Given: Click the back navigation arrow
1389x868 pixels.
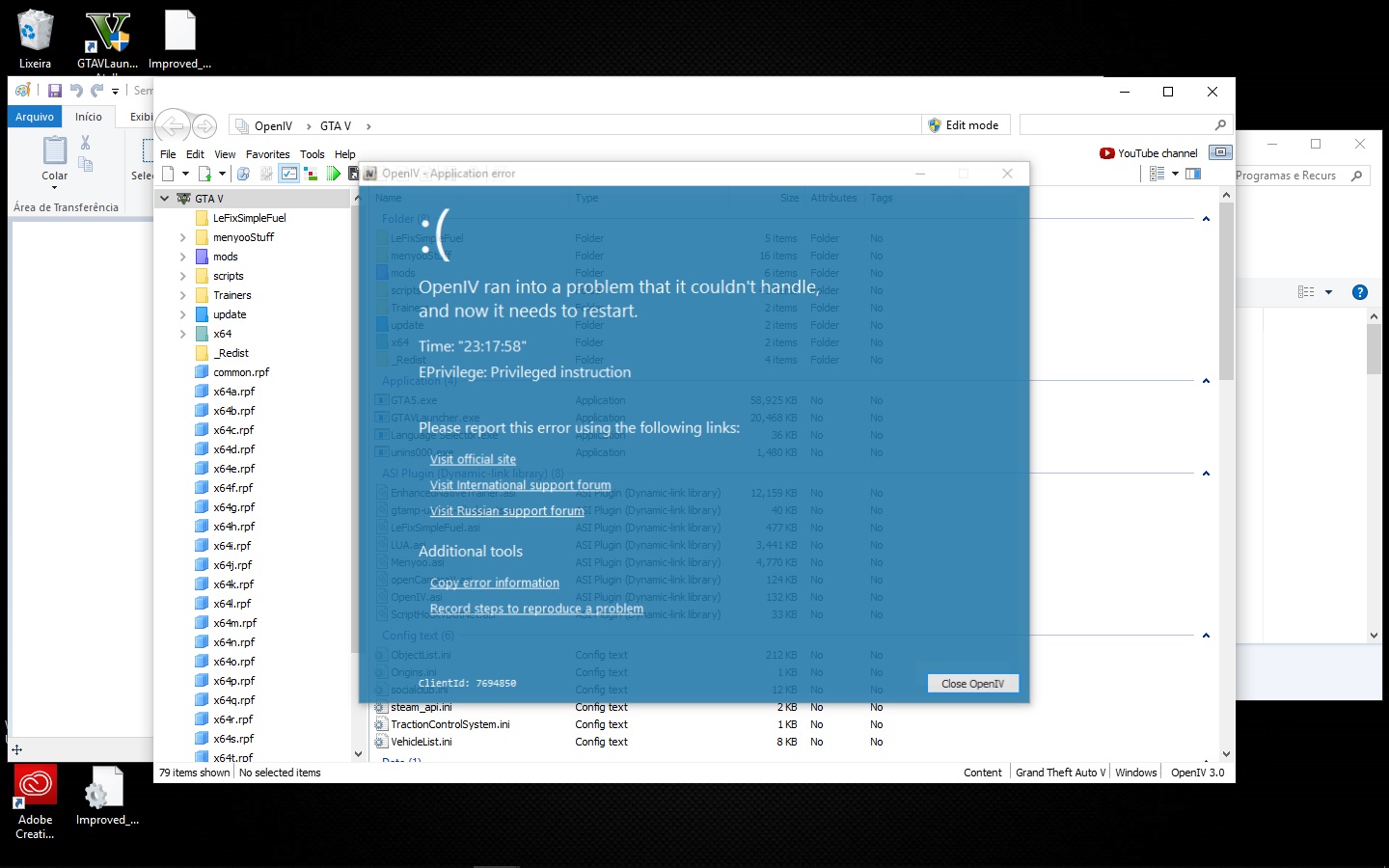Looking at the screenshot, I should [172, 126].
